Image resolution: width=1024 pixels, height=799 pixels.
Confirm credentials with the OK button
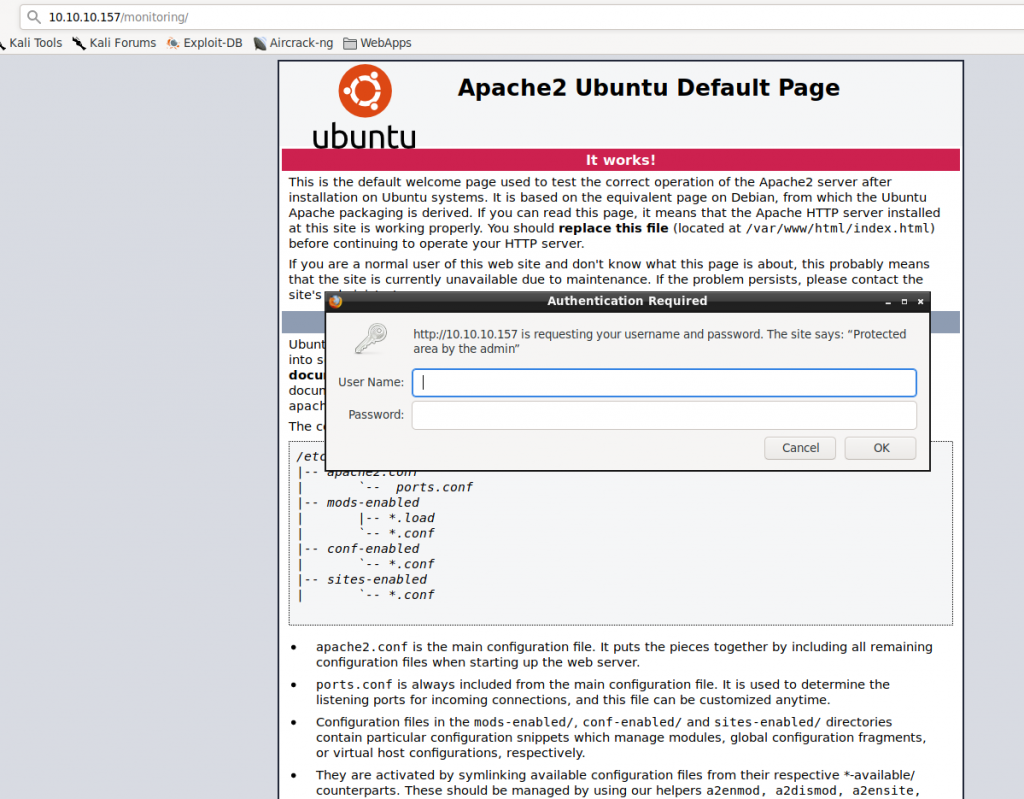click(x=880, y=448)
